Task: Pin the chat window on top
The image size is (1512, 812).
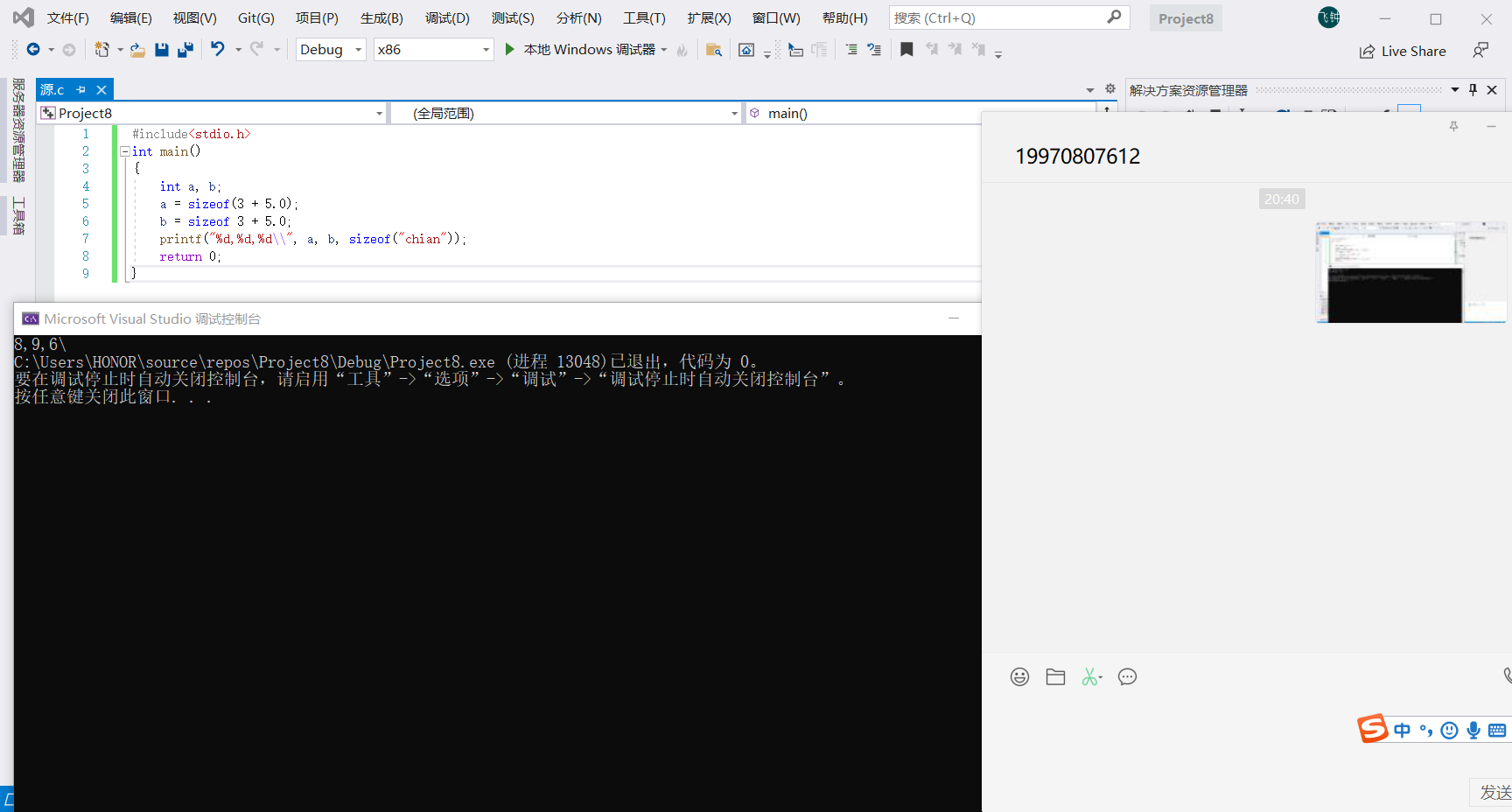Action: 1454,127
